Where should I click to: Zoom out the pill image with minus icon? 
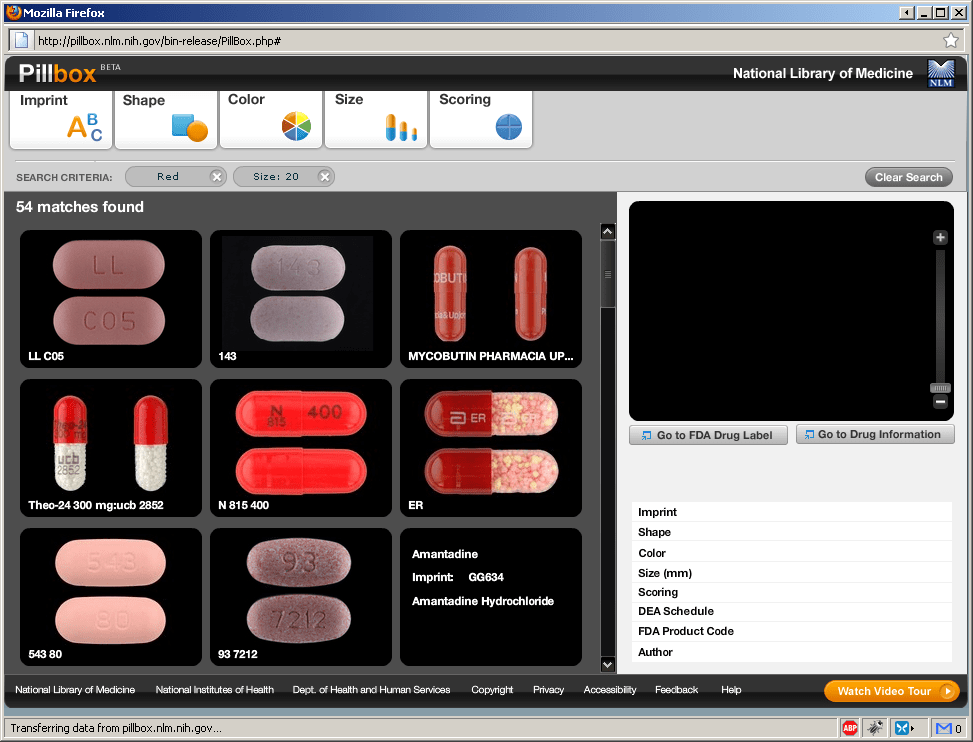pyautogui.click(x=940, y=402)
